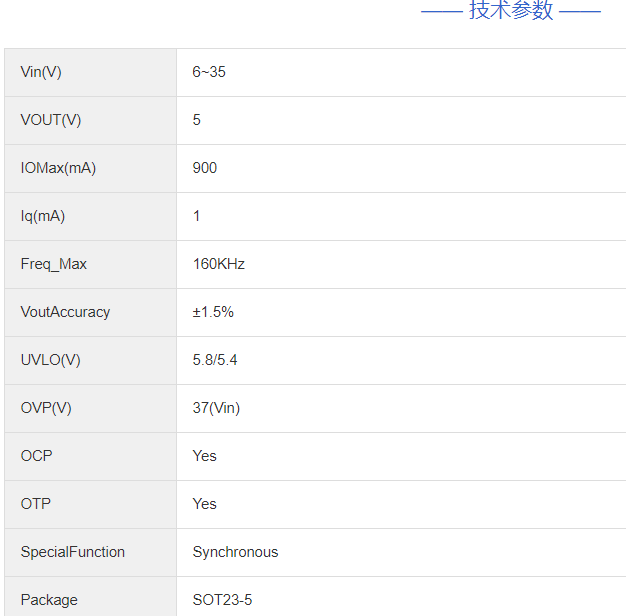
Task: Click the IOMax(mA) parameter label
Action: click(58, 168)
